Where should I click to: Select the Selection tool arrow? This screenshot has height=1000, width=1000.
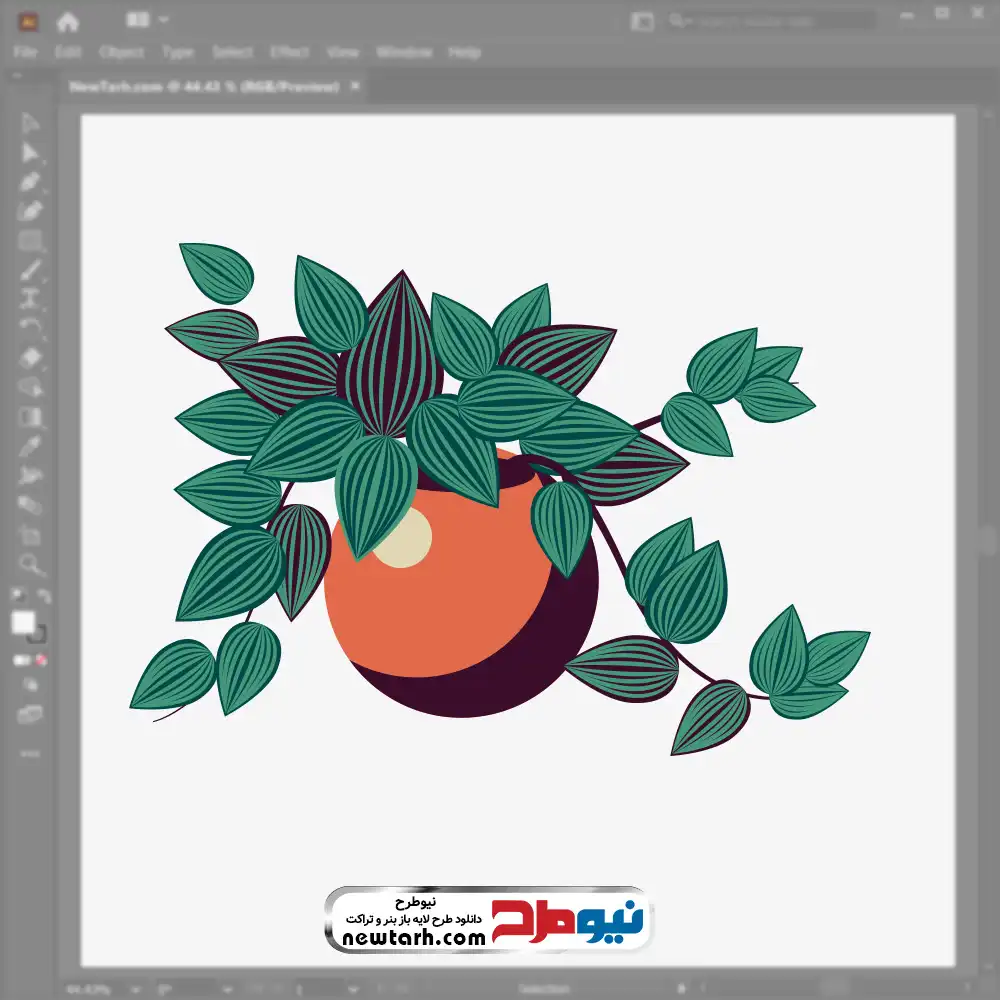30,123
